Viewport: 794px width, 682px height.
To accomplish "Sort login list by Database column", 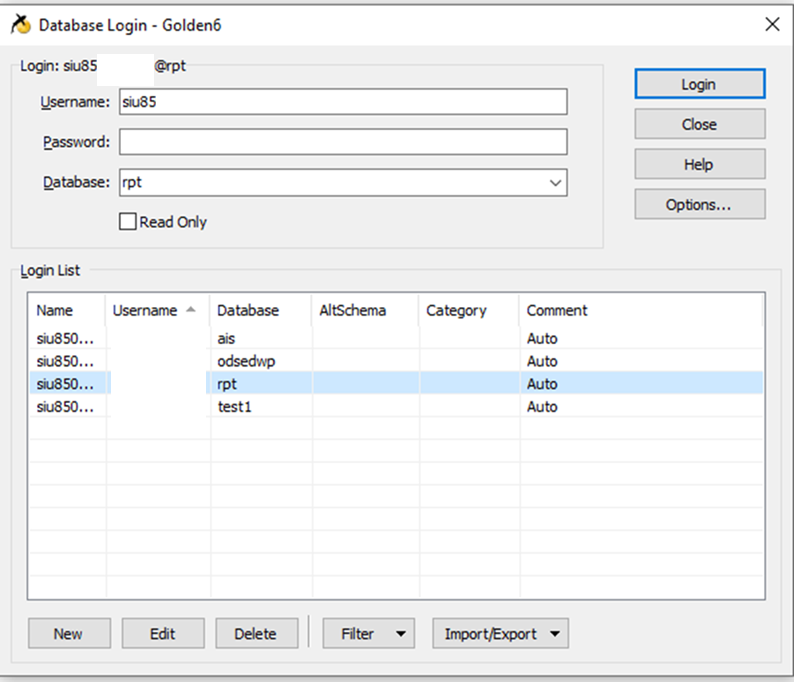I will 261,310.
